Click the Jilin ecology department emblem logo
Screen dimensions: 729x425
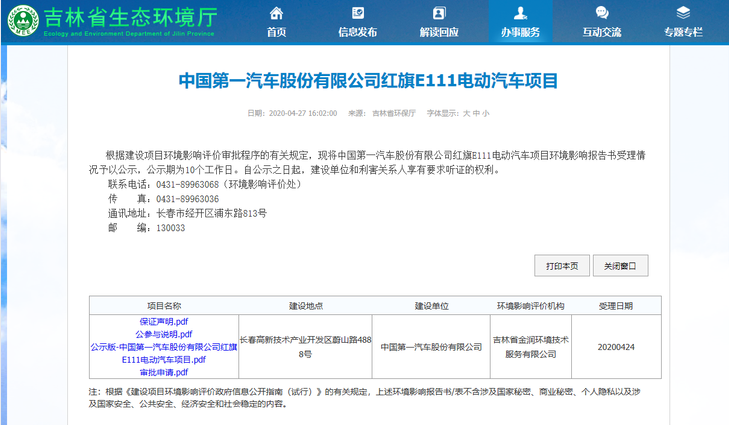click(x=21, y=19)
